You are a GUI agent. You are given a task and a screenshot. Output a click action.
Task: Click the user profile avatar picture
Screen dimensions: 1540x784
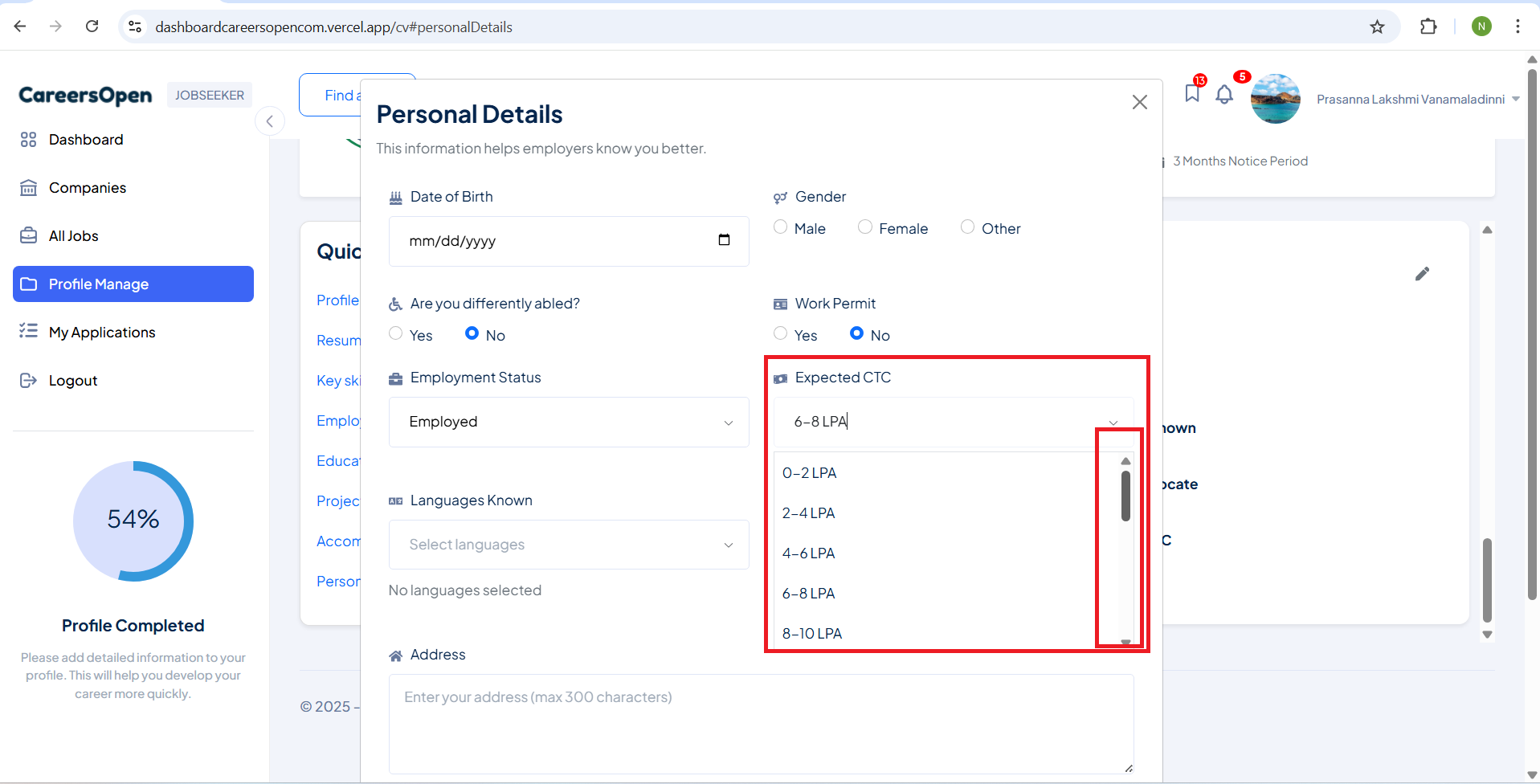click(1275, 99)
